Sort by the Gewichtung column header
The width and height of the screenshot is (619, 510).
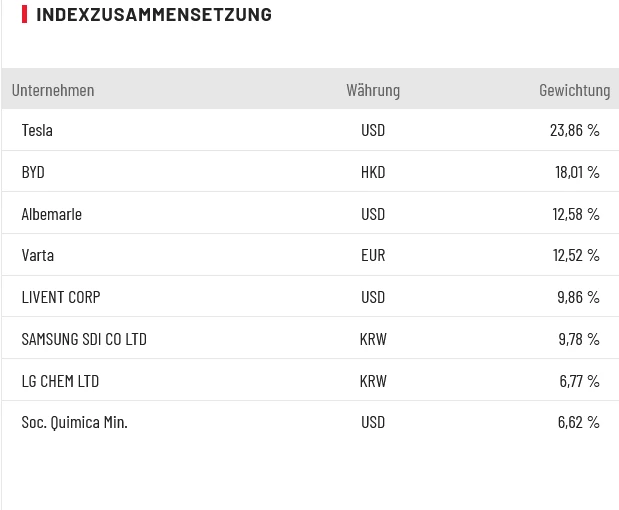(574, 90)
